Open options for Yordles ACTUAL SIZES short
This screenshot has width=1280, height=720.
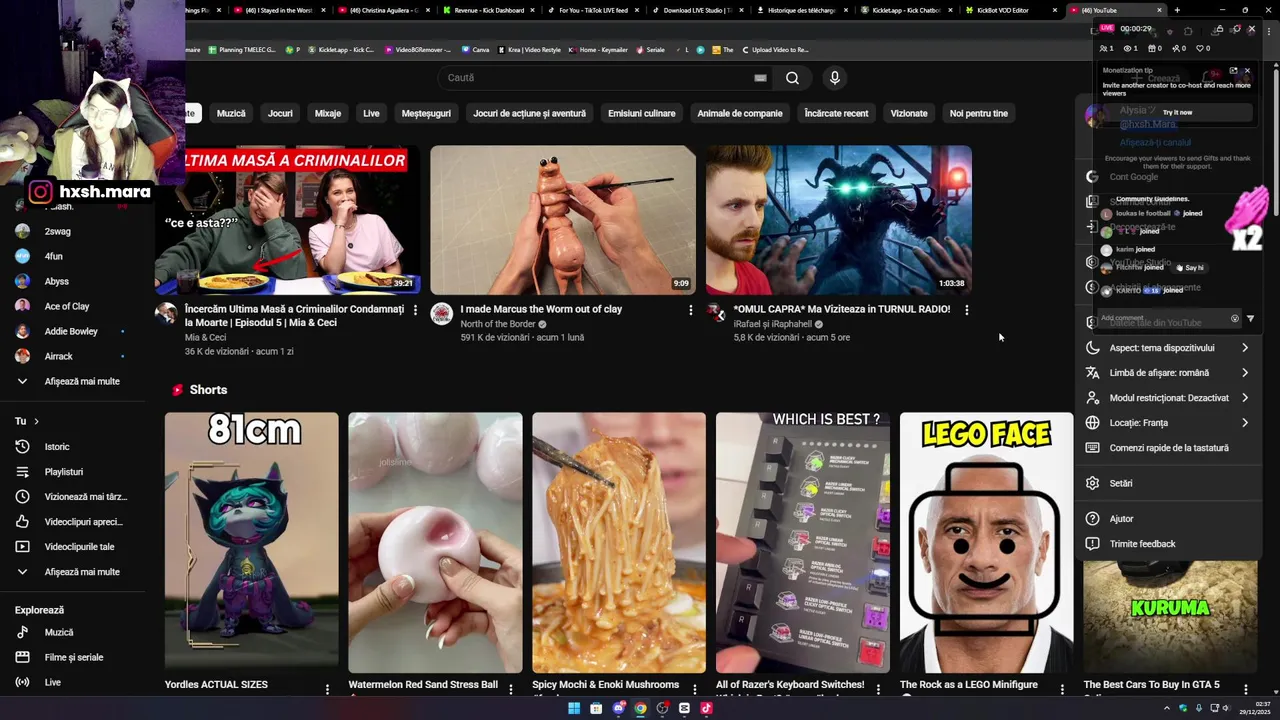pyautogui.click(x=327, y=689)
